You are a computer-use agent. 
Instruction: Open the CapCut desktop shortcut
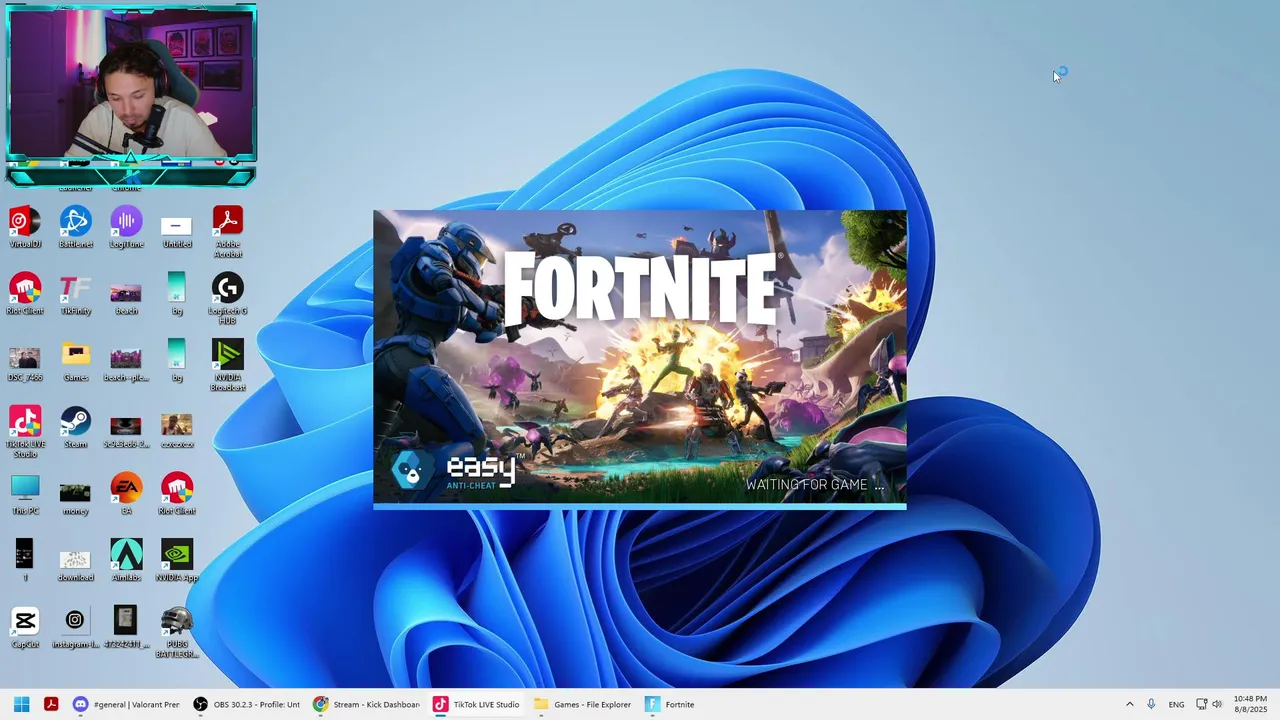click(x=25, y=627)
